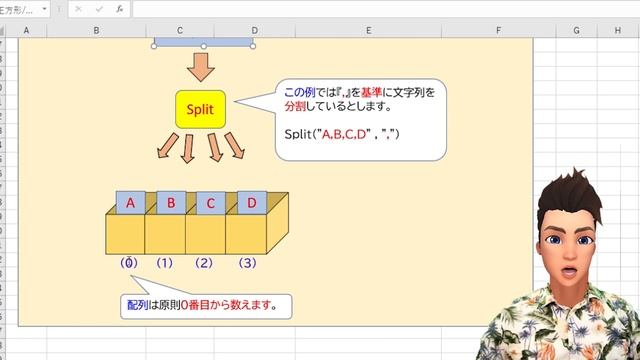Select the blue box labeled B
This screenshot has width=640, height=360.
pyautogui.click(x=171, y=202)
